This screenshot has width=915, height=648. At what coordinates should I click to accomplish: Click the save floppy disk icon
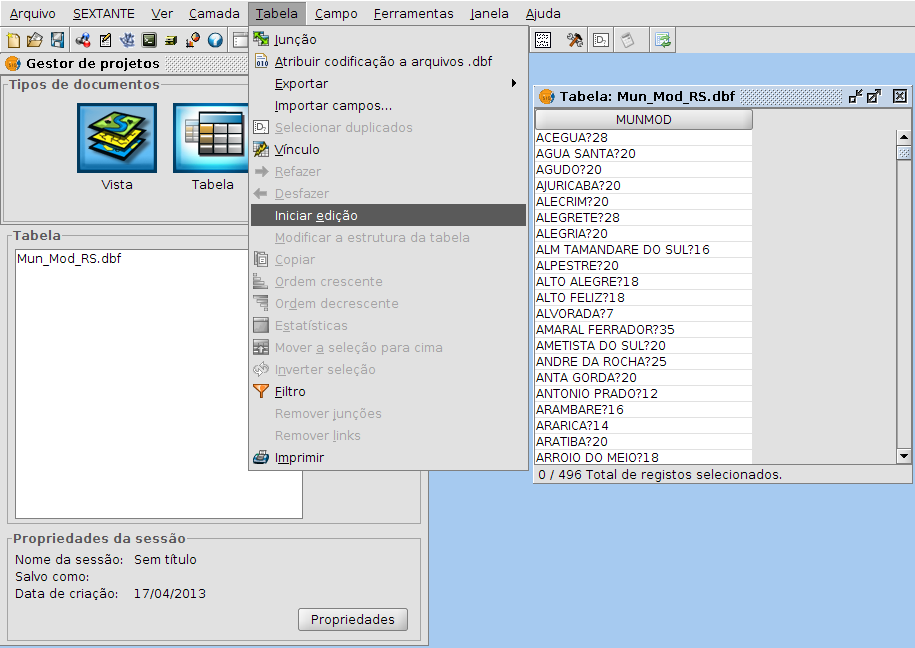57,40
